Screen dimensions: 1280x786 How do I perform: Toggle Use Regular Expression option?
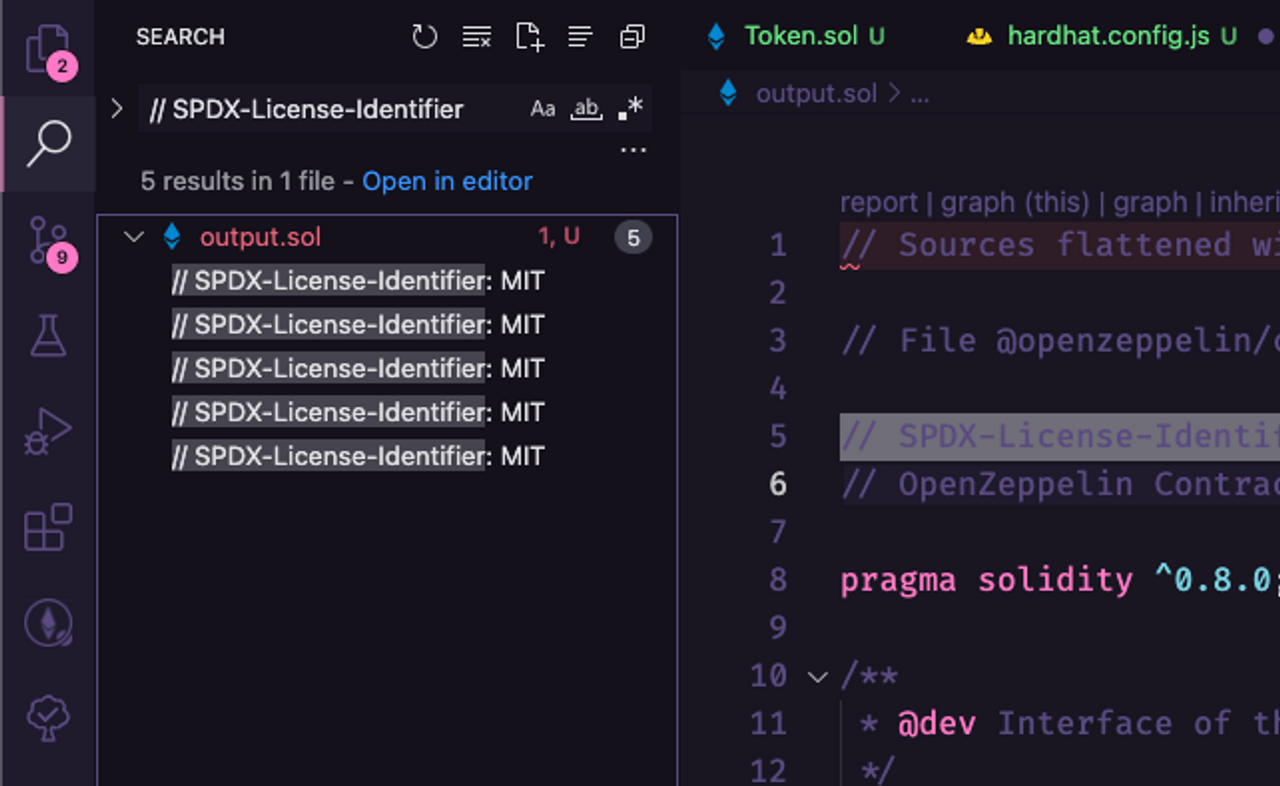[x=630, y=109]
